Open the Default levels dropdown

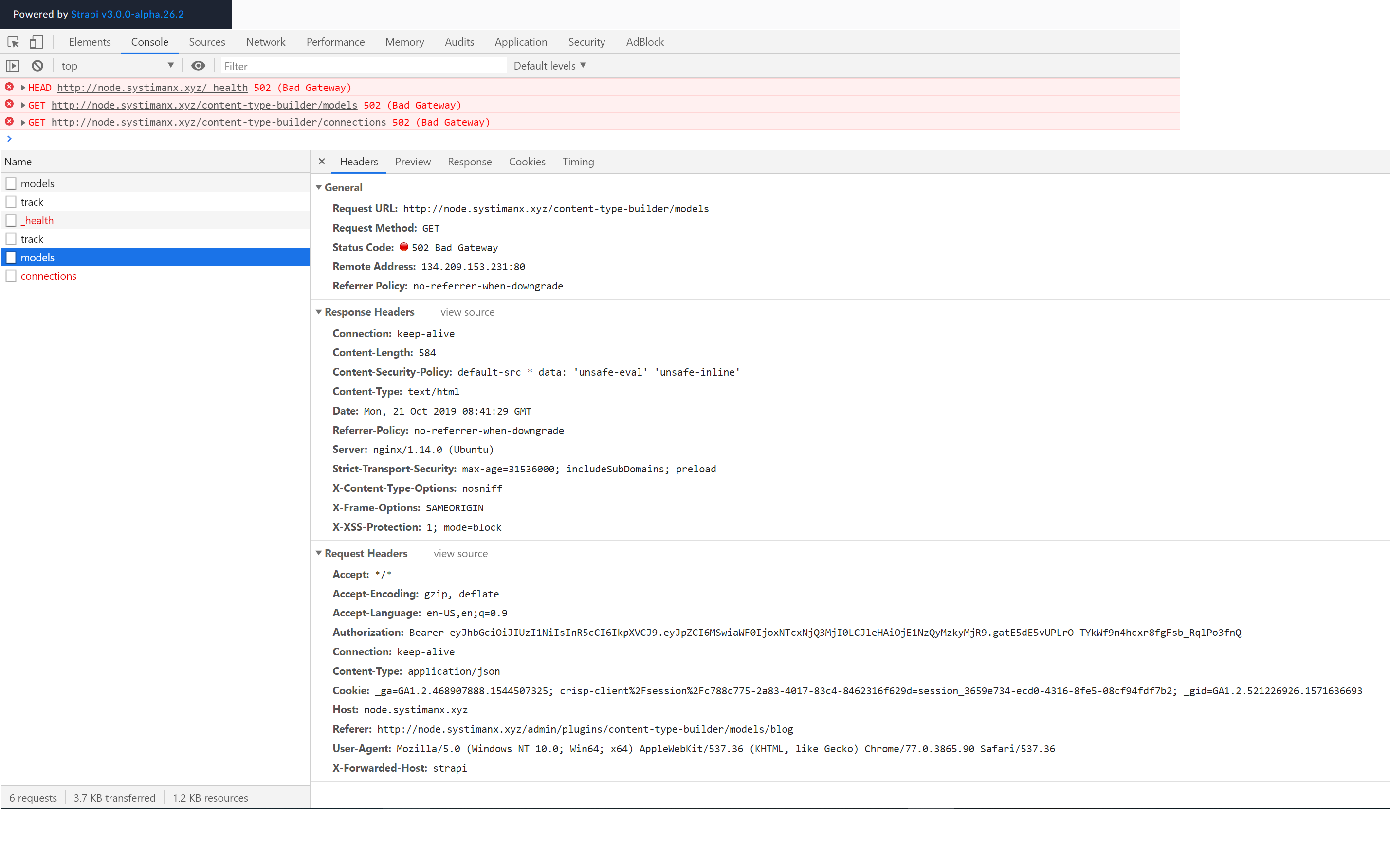point(549,66)
